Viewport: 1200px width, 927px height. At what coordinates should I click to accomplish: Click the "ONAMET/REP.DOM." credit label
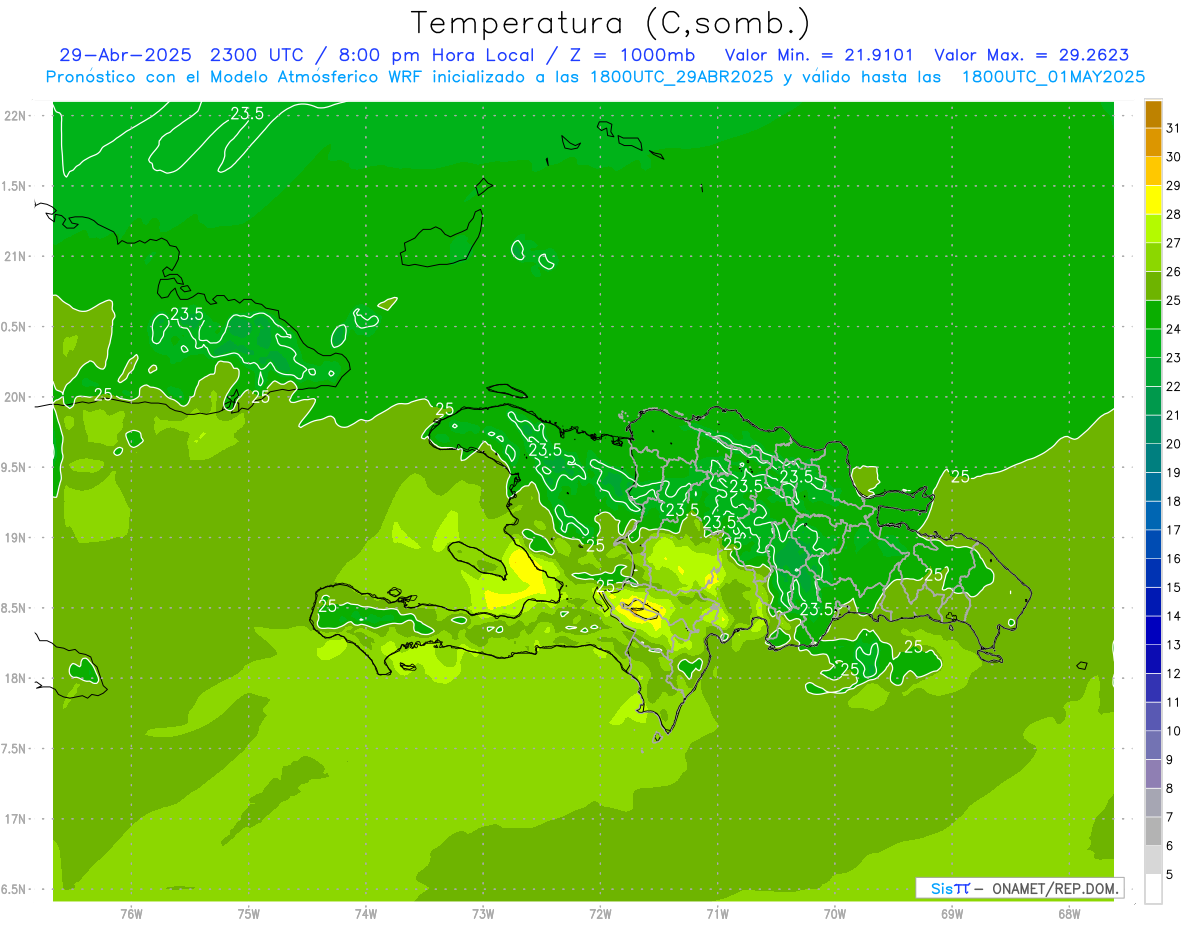[1055, 888]
